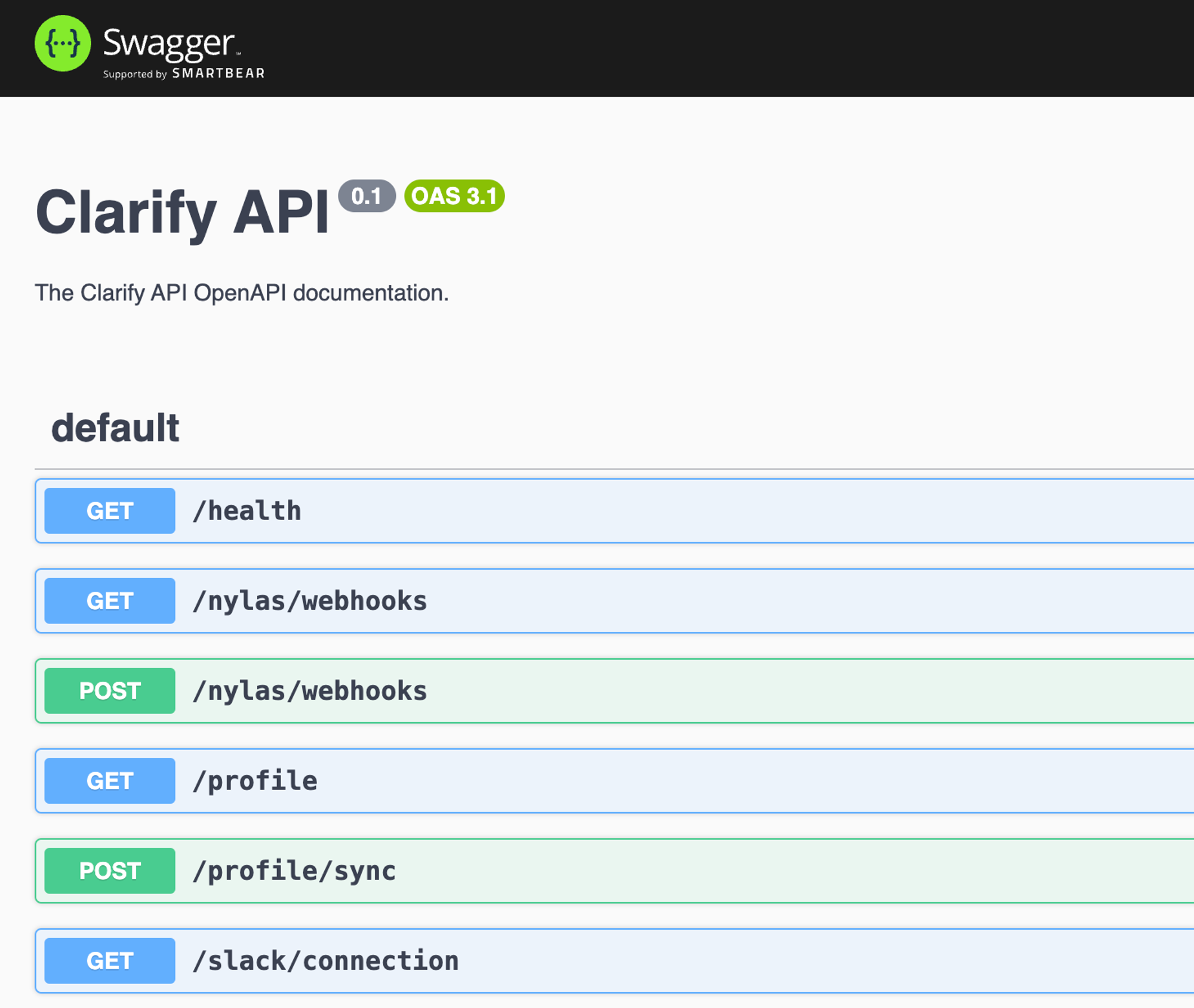This screenshot has width=1194, height=1008.
Task: Open the /profile/sync endpoint path
Action: click(294, 871)
